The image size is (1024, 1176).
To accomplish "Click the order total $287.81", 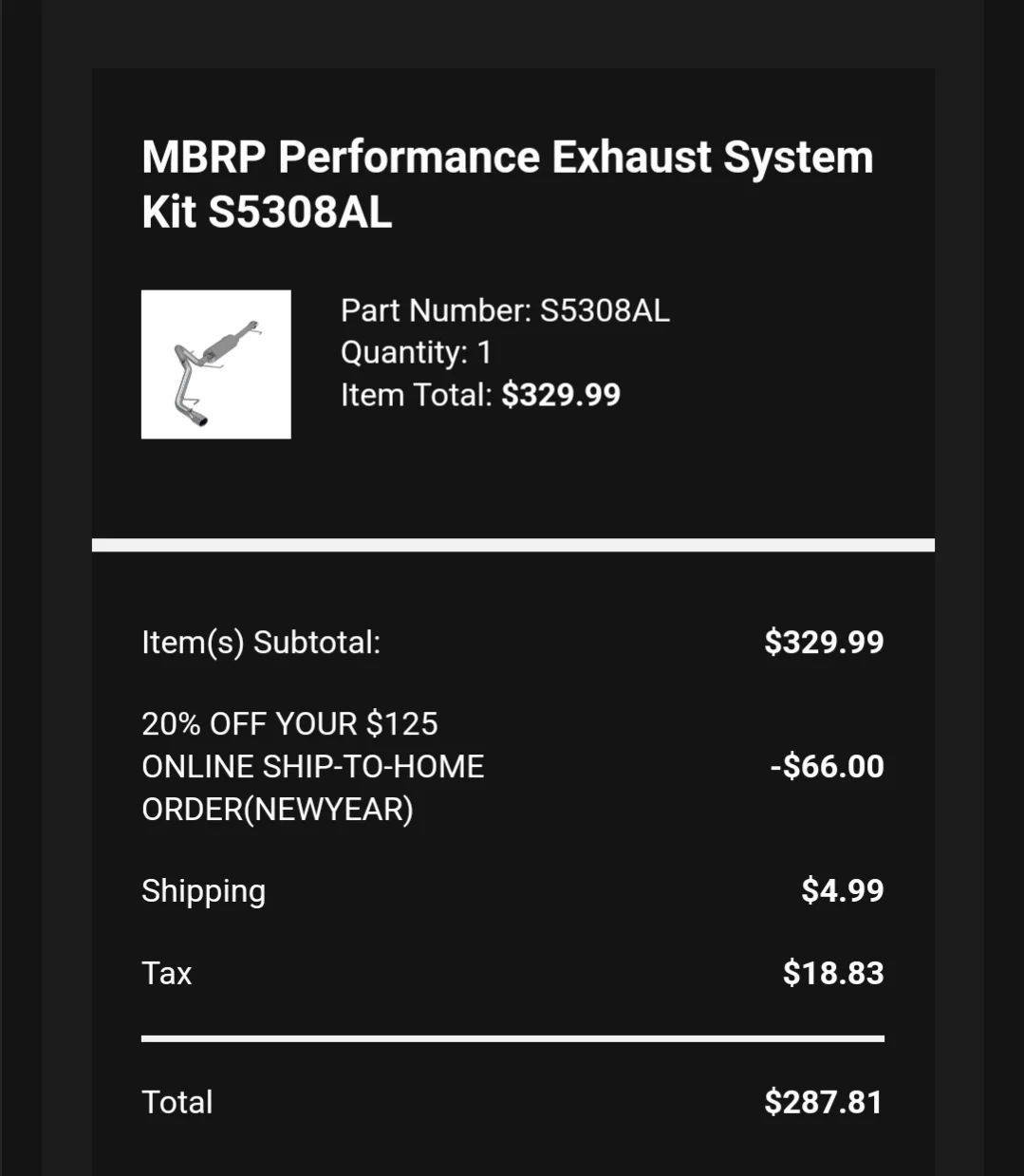I will tap(824, 1103).
